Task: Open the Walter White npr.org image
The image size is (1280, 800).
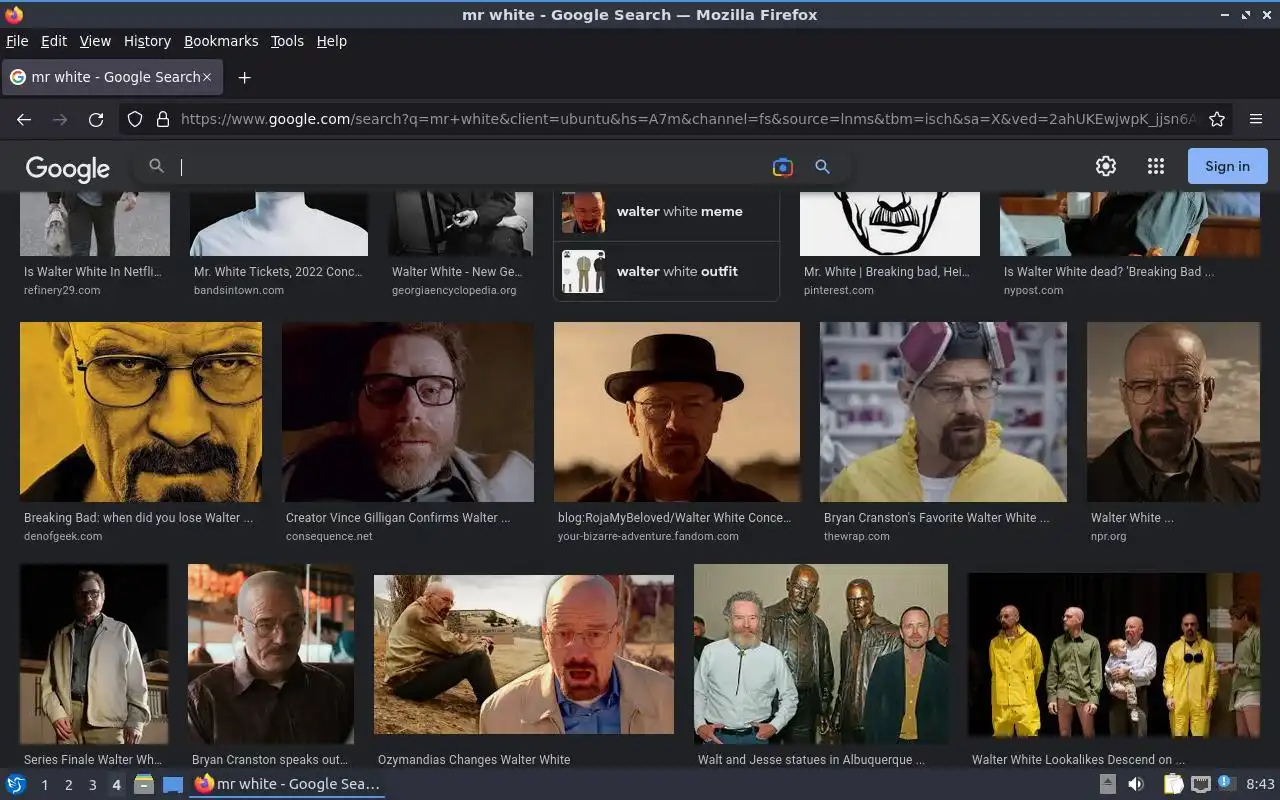Action: [1173, 412]
